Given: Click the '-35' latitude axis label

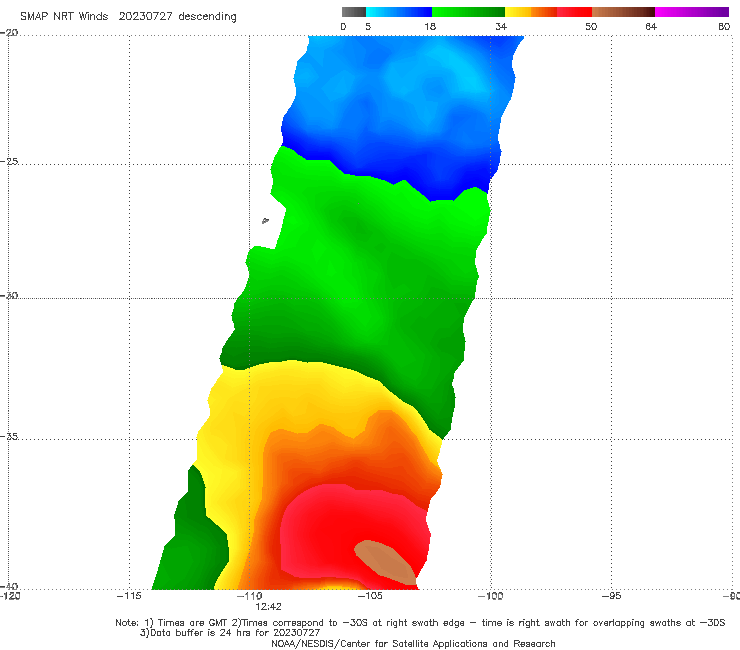Looking at the screenshot, I should pos(9,436).
